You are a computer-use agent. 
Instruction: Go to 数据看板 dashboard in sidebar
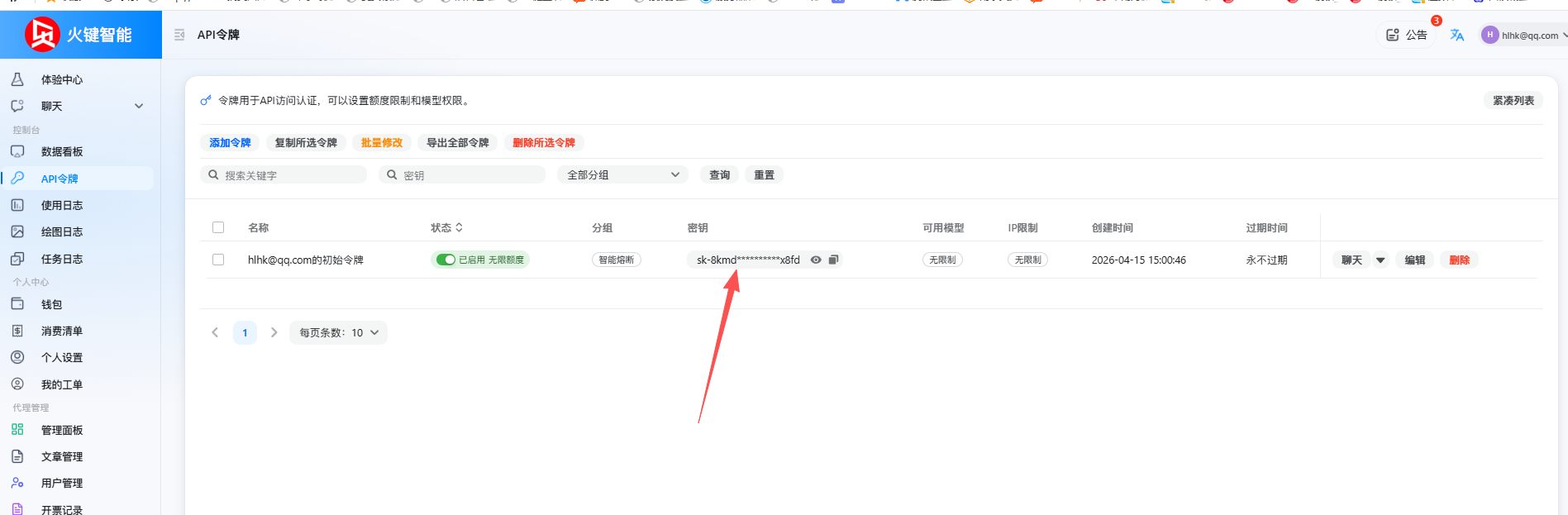click(62, 151)
